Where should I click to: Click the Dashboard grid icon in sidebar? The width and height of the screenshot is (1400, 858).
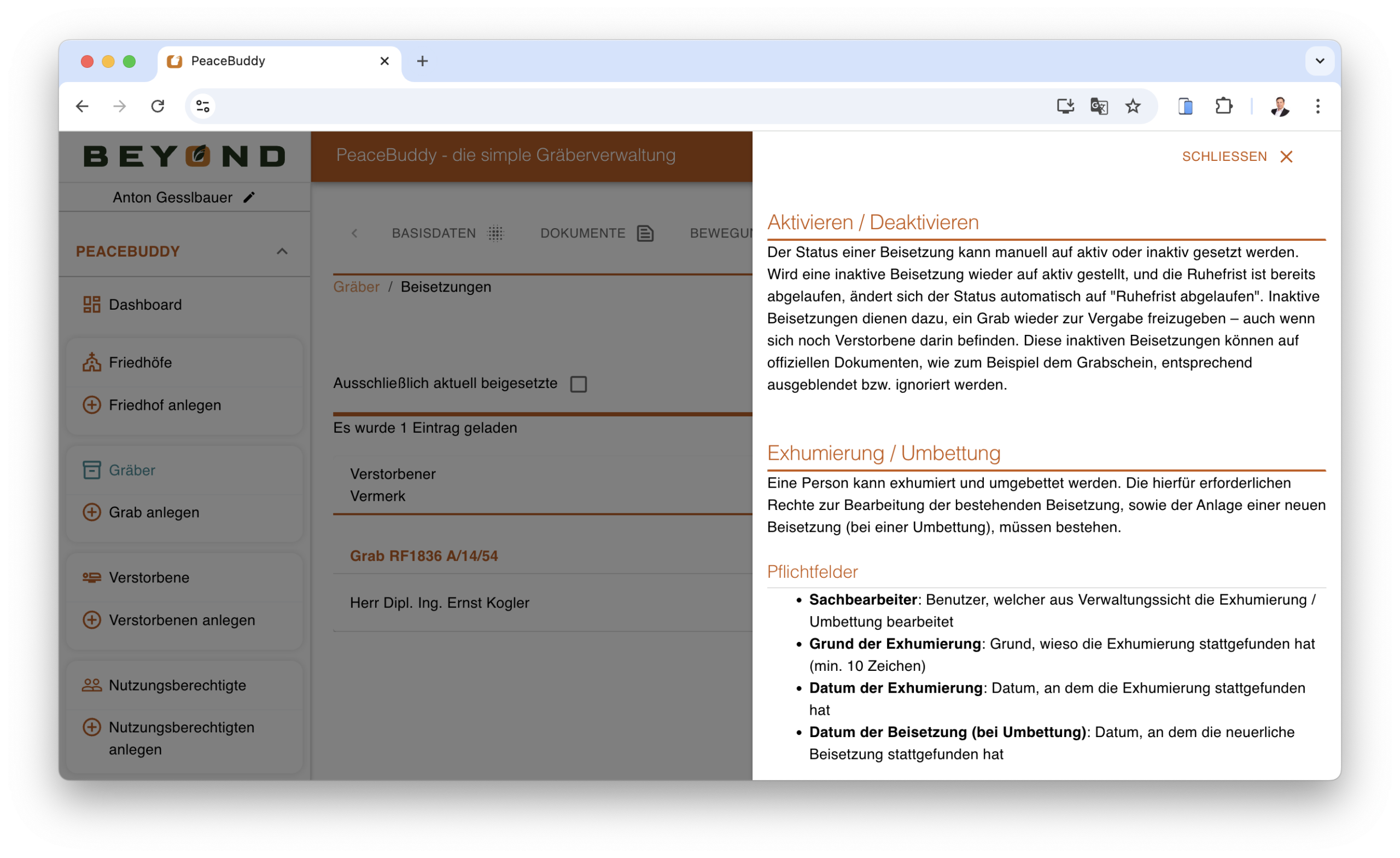click(x=91, y=304)
